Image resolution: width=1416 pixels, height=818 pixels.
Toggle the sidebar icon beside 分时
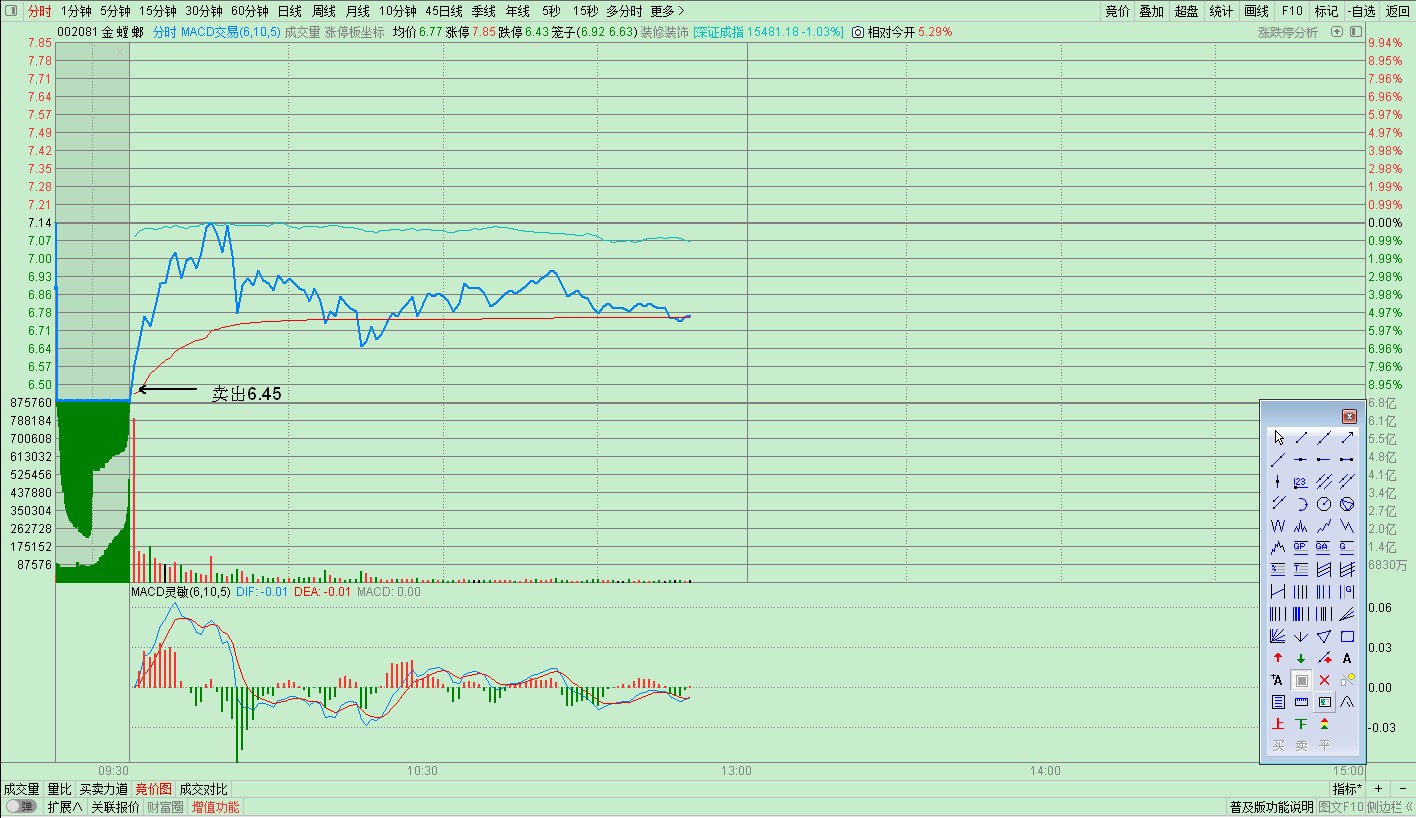click(11, 11)
